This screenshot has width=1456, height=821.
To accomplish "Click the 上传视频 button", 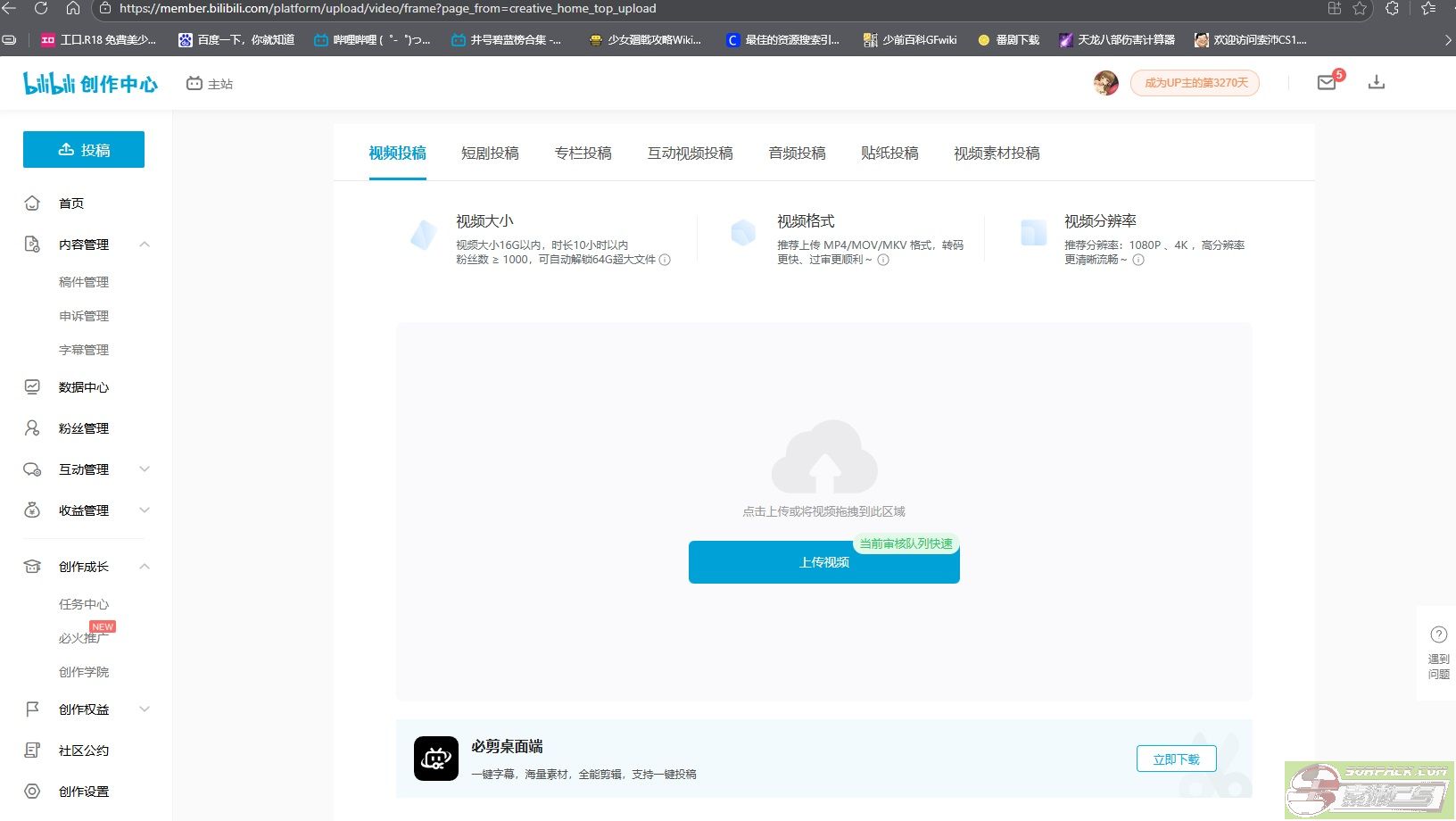I will (823, 562).
